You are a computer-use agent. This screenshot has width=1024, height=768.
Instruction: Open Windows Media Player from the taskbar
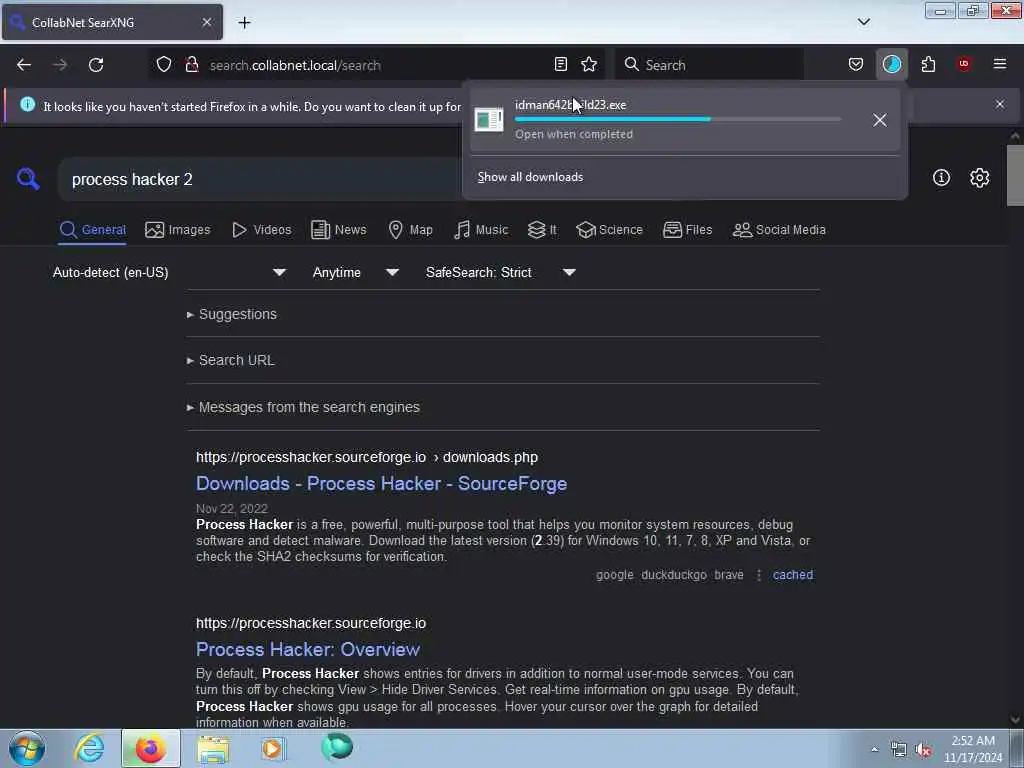pyautogui.click(x=273, y=748)
